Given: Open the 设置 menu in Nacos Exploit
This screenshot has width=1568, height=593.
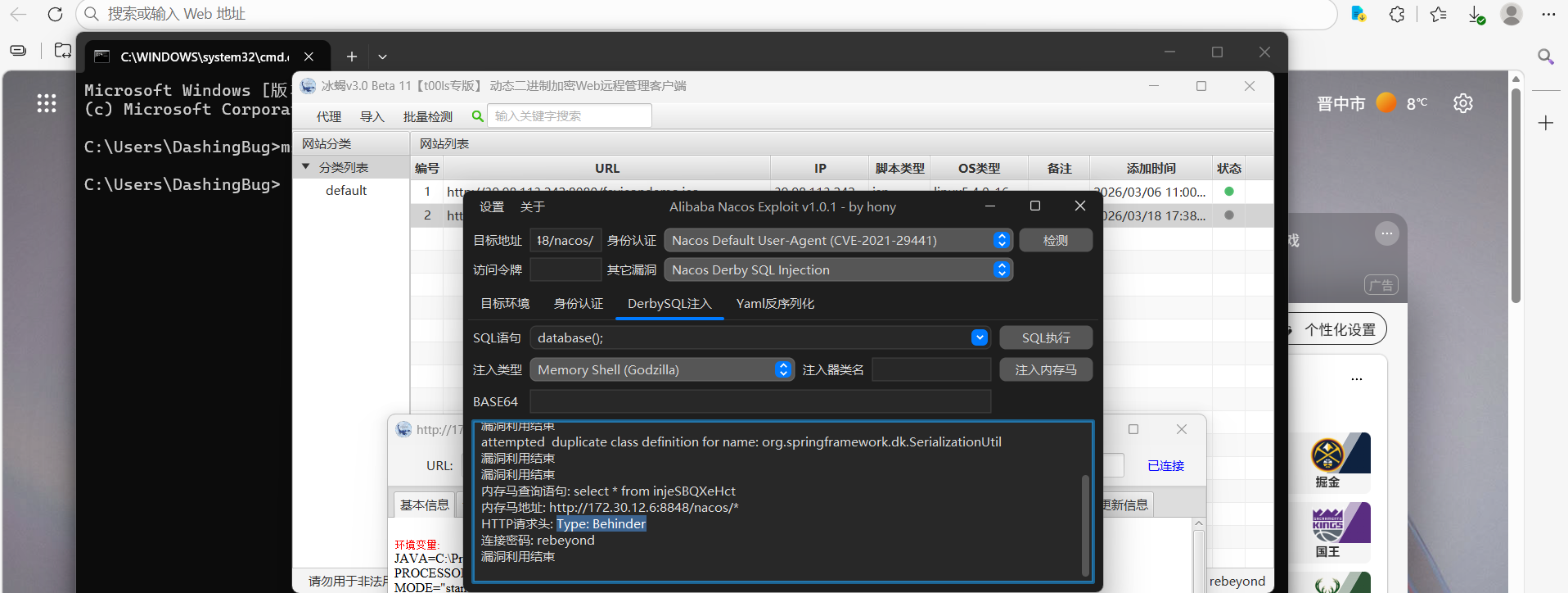Looking at the screenshot, I should tap(491, 207).
